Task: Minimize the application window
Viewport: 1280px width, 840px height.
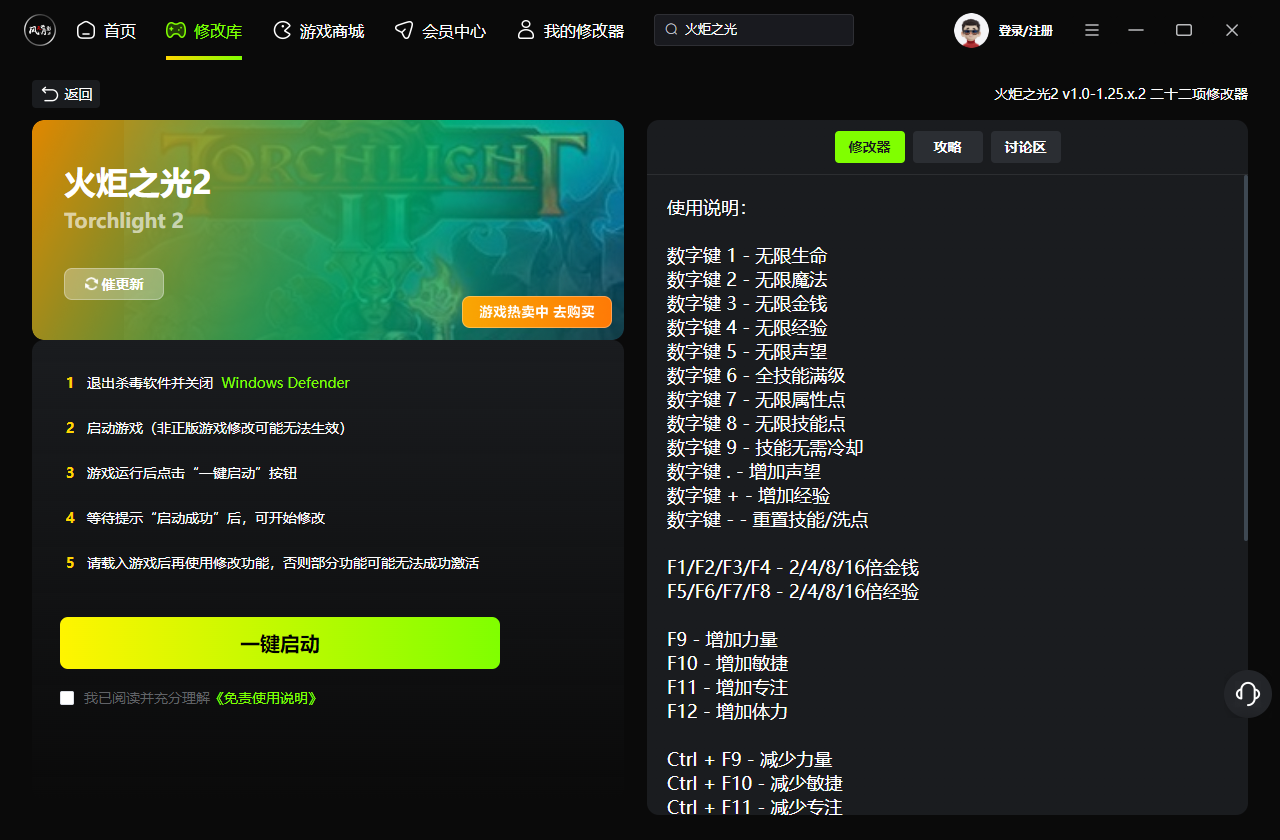Action: click(1136, 30)
